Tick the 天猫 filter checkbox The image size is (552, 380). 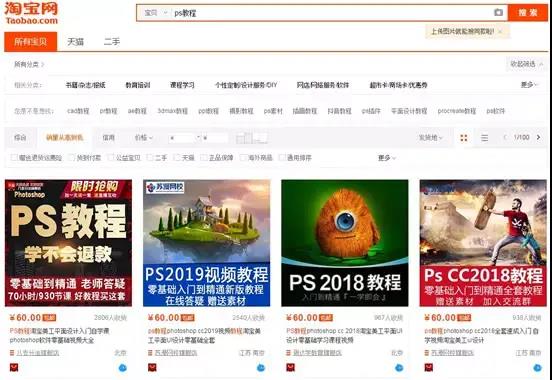point(177,158)
